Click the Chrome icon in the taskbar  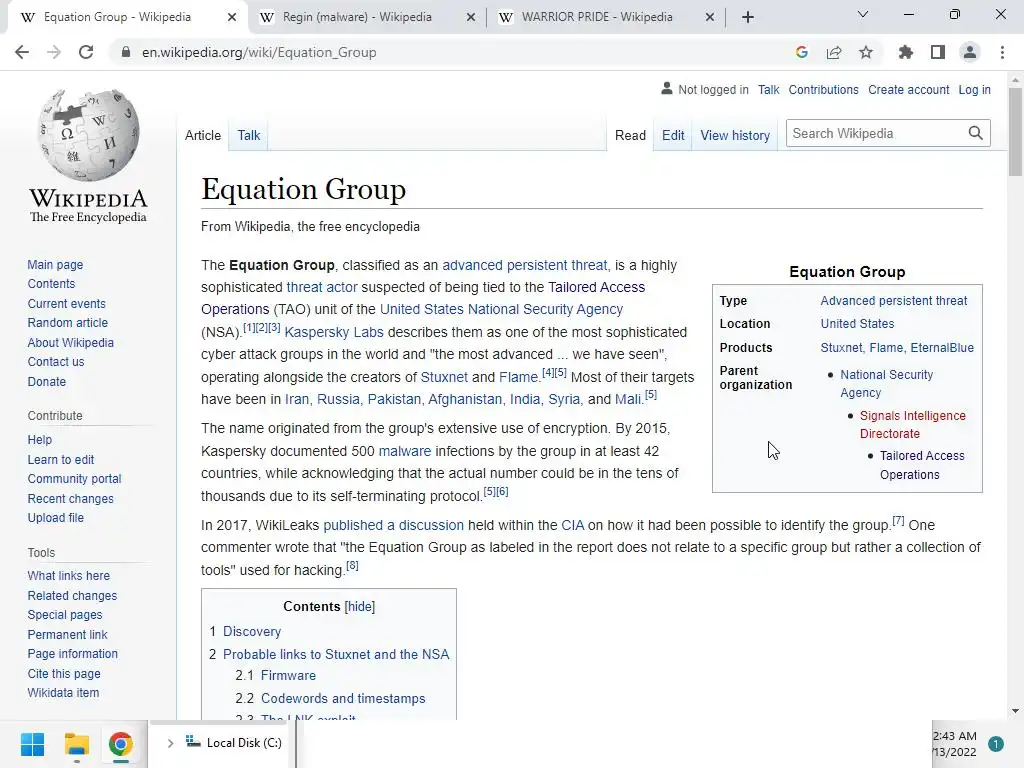(120, 744)
